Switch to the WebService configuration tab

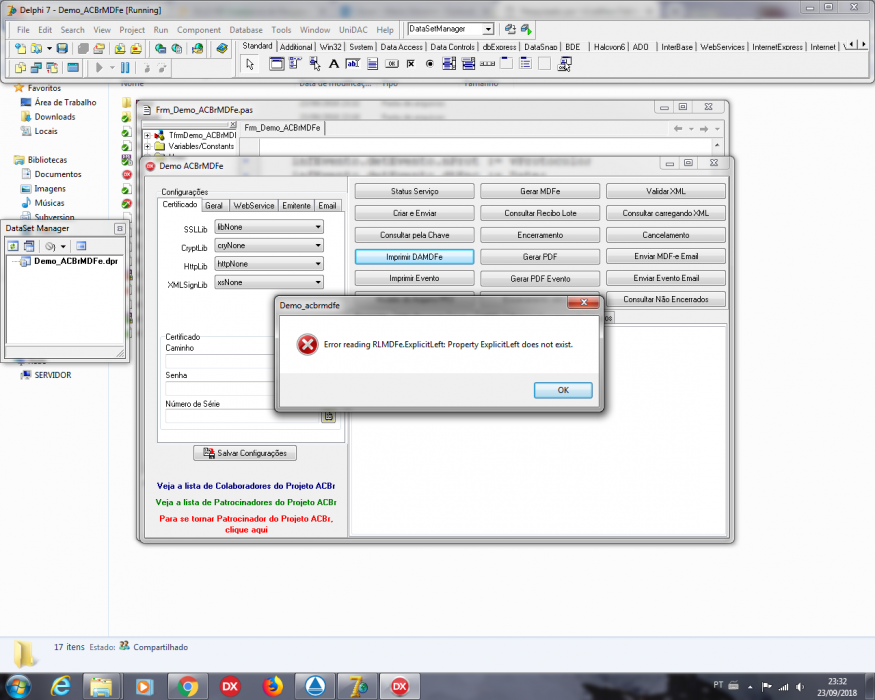pos(254,205)
